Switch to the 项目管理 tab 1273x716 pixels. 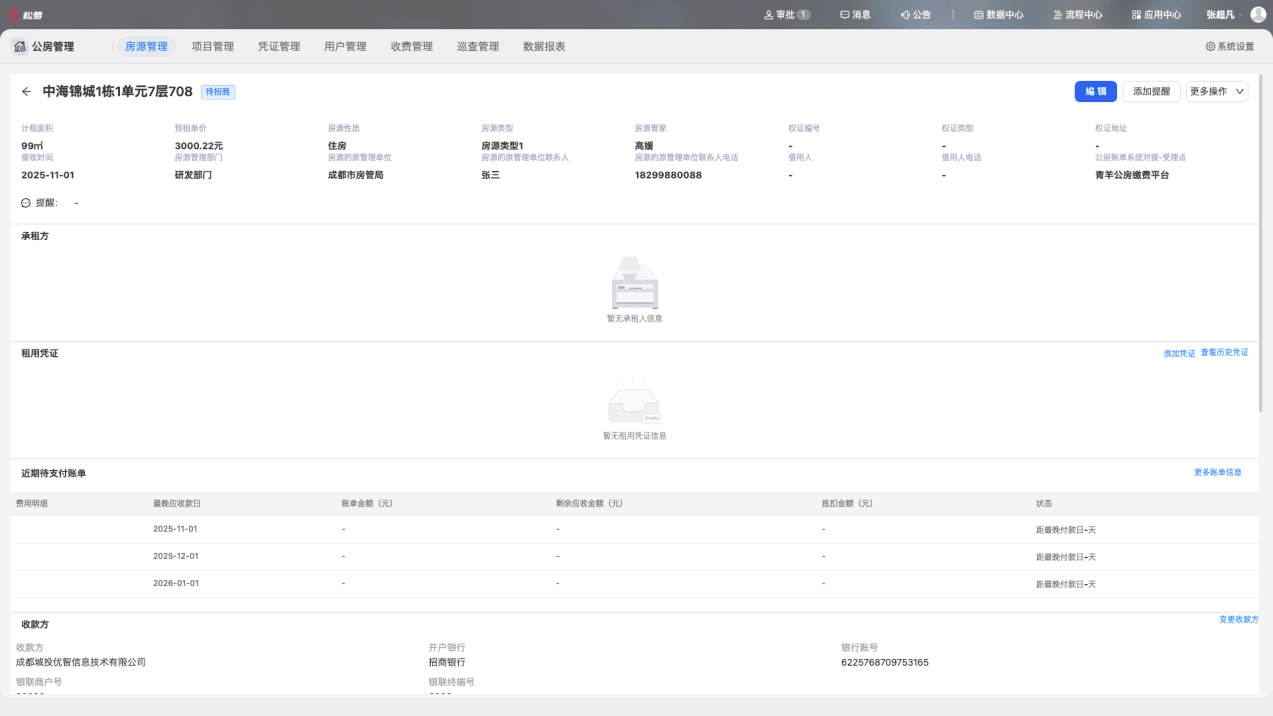click(213, 46)
